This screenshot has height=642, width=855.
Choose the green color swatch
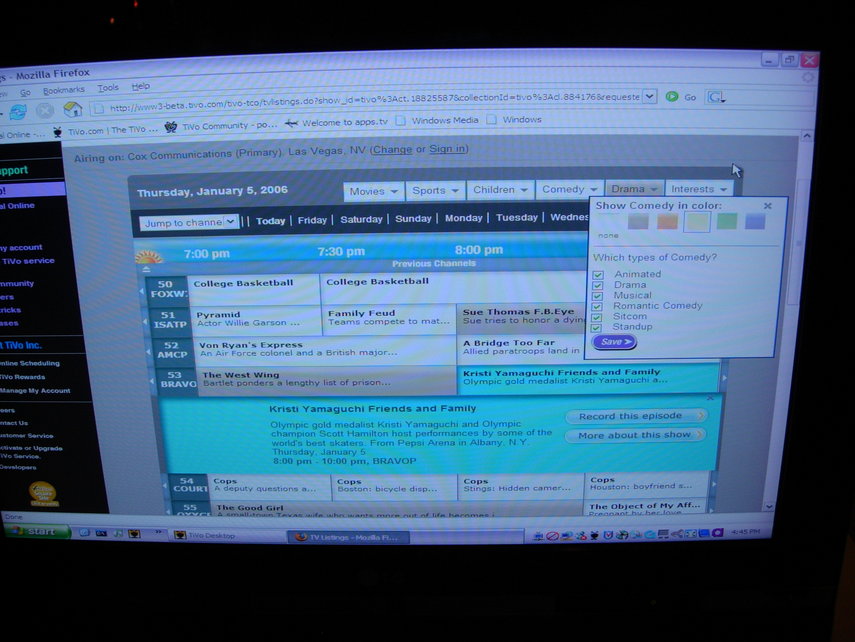tap(727, 221)
